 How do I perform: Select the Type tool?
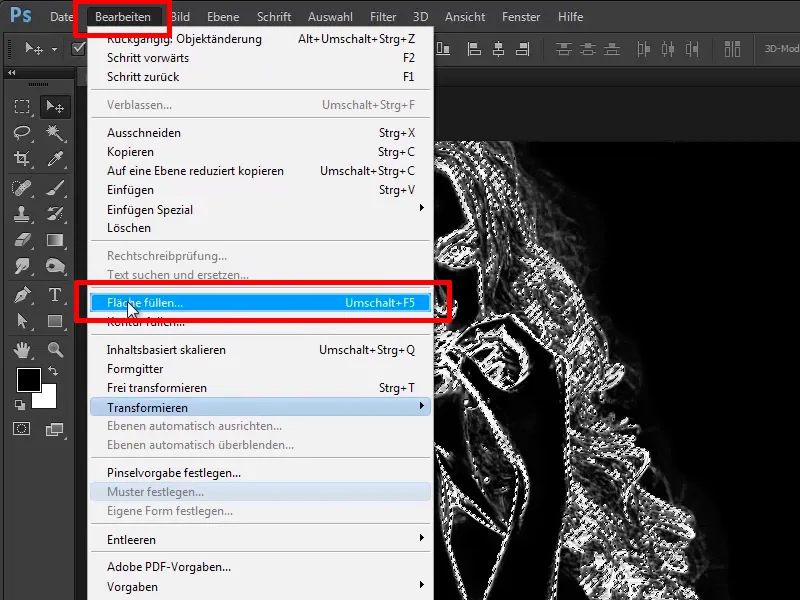[x=55, y=295]
